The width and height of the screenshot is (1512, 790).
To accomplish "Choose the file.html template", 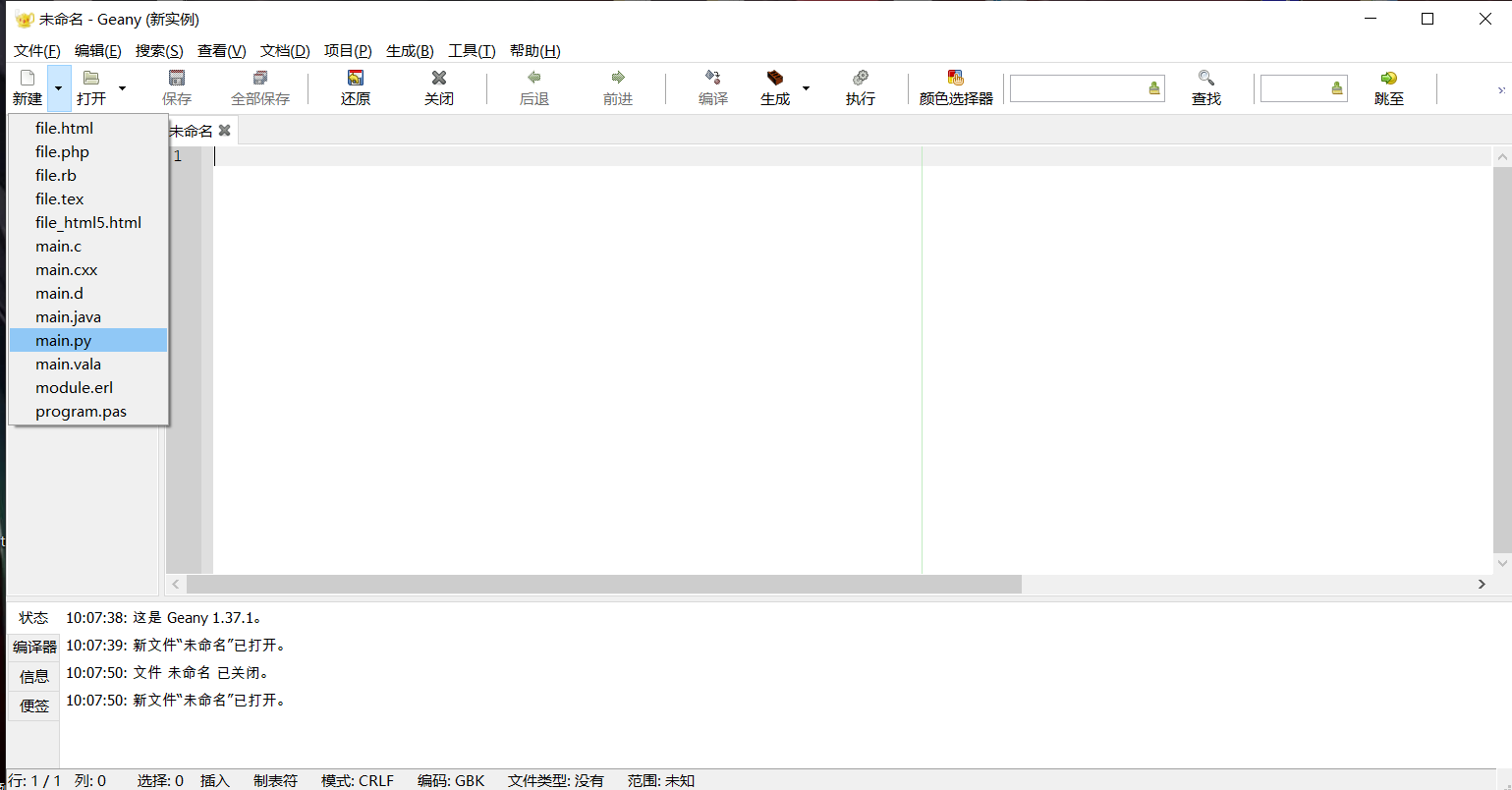I will click(x=63, y=128).
